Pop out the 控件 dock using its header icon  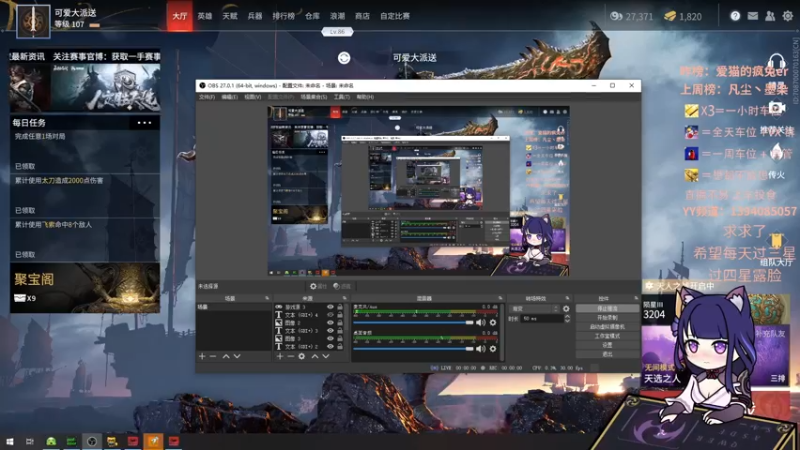point(636,298)
